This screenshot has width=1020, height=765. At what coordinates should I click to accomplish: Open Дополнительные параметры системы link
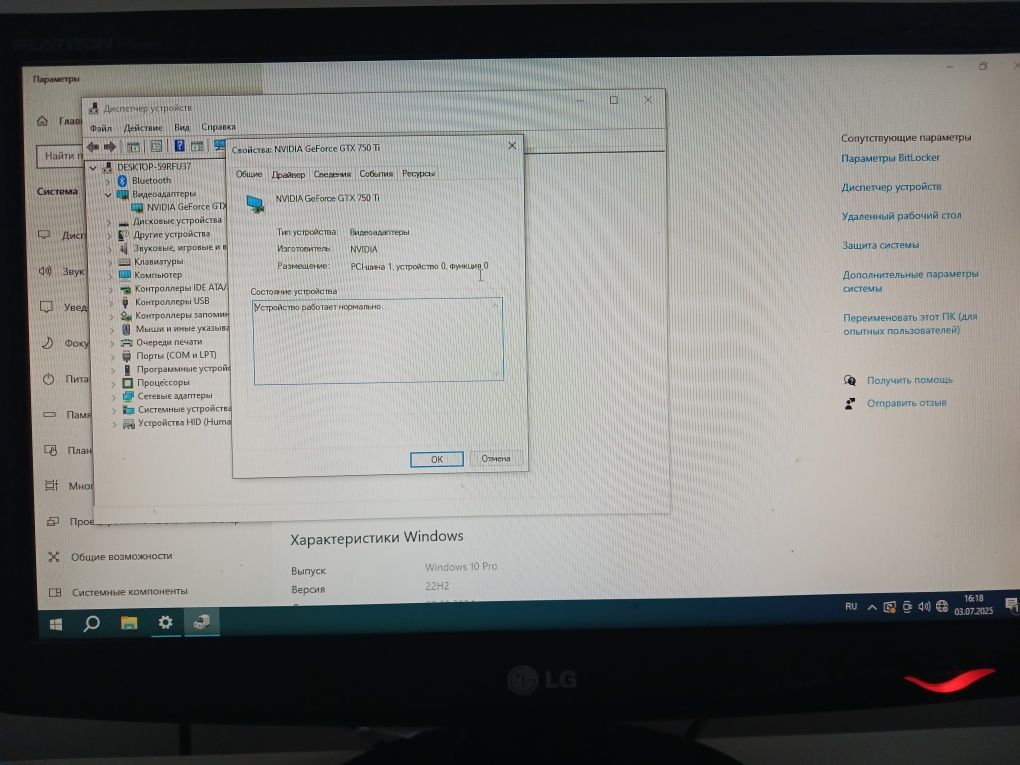tap(910, 281)
